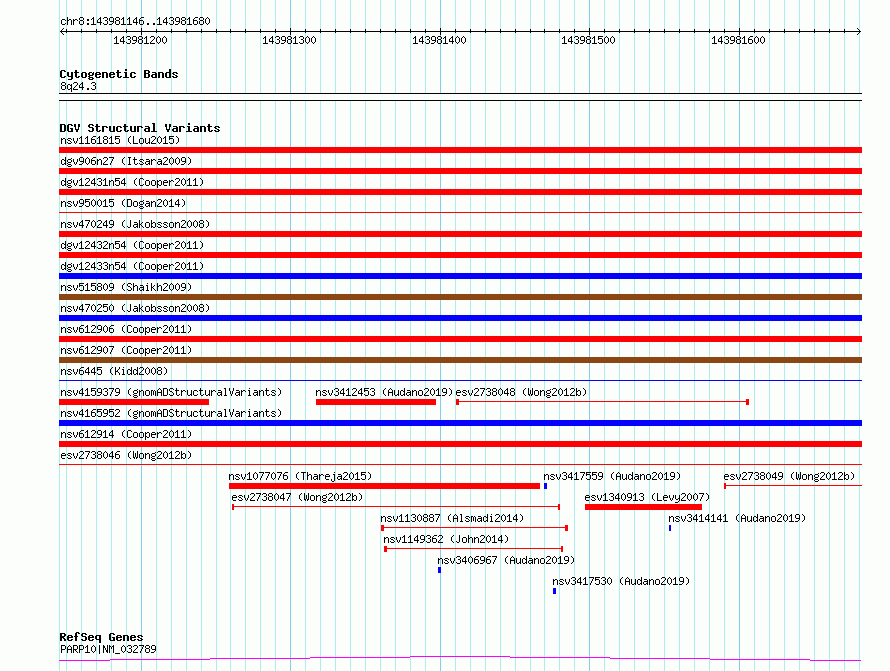Select the esv1340913 (Levy2007) red bar
890x671 pixels.
[x=643, y=507]
